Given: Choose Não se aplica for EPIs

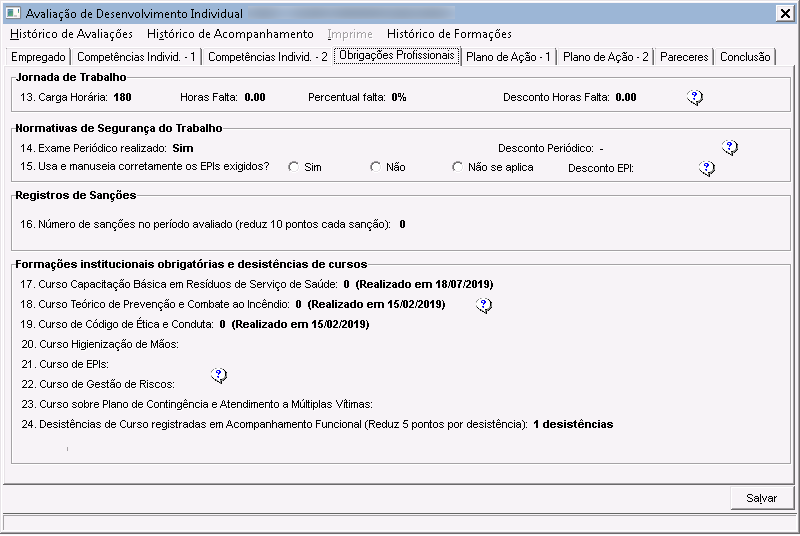Looking at the screenshot, I should [x=458, y=167].
